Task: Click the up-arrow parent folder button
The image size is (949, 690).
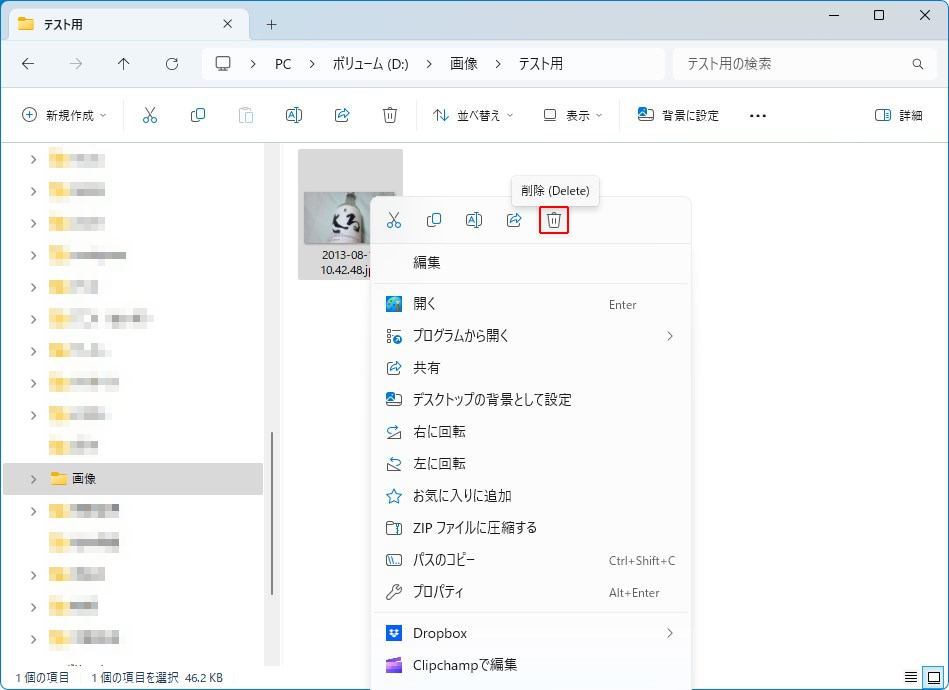Action: [124, 64]
